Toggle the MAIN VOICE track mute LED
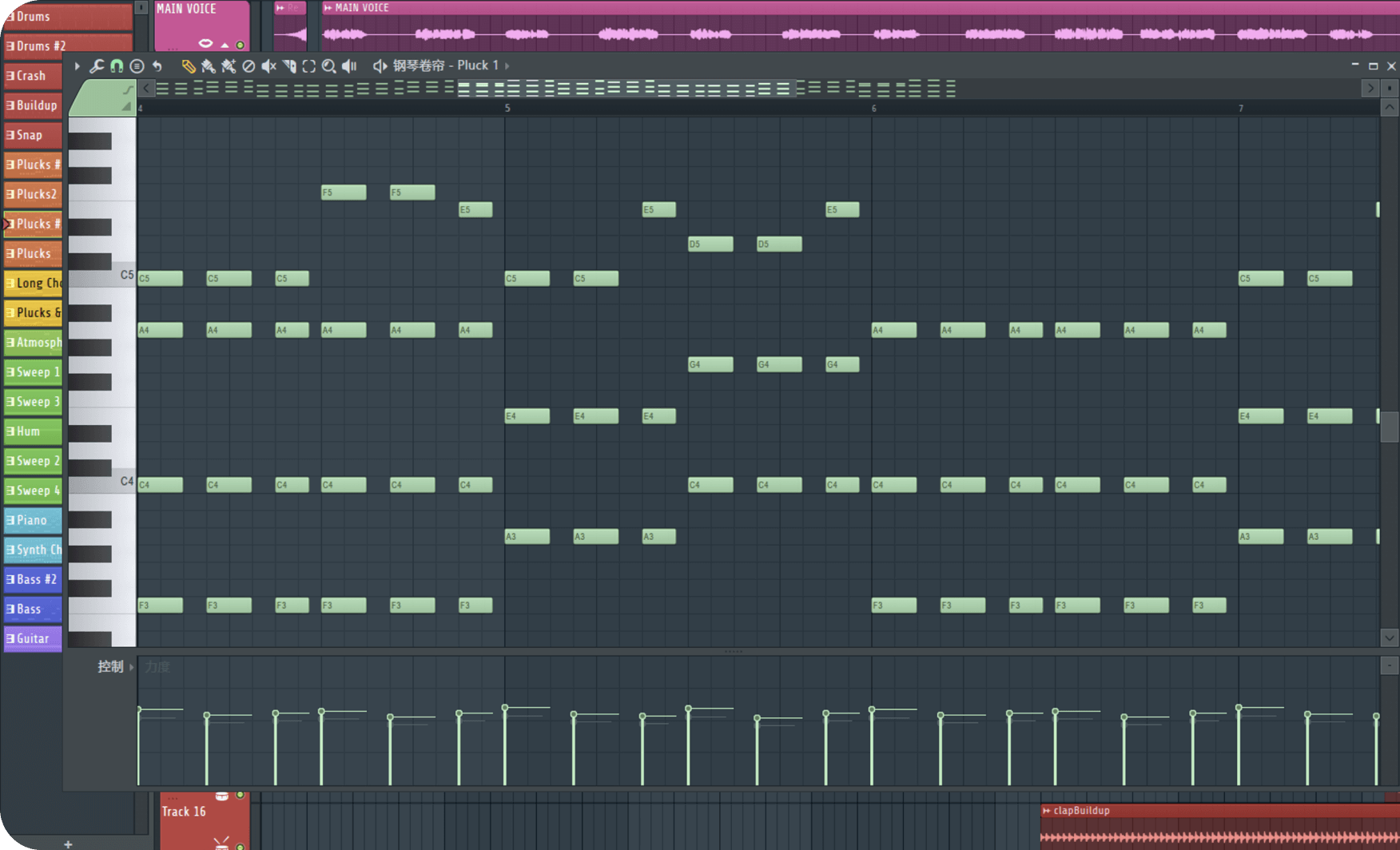1400x850 pixels. pyautogui.click(x=240, y=45)
